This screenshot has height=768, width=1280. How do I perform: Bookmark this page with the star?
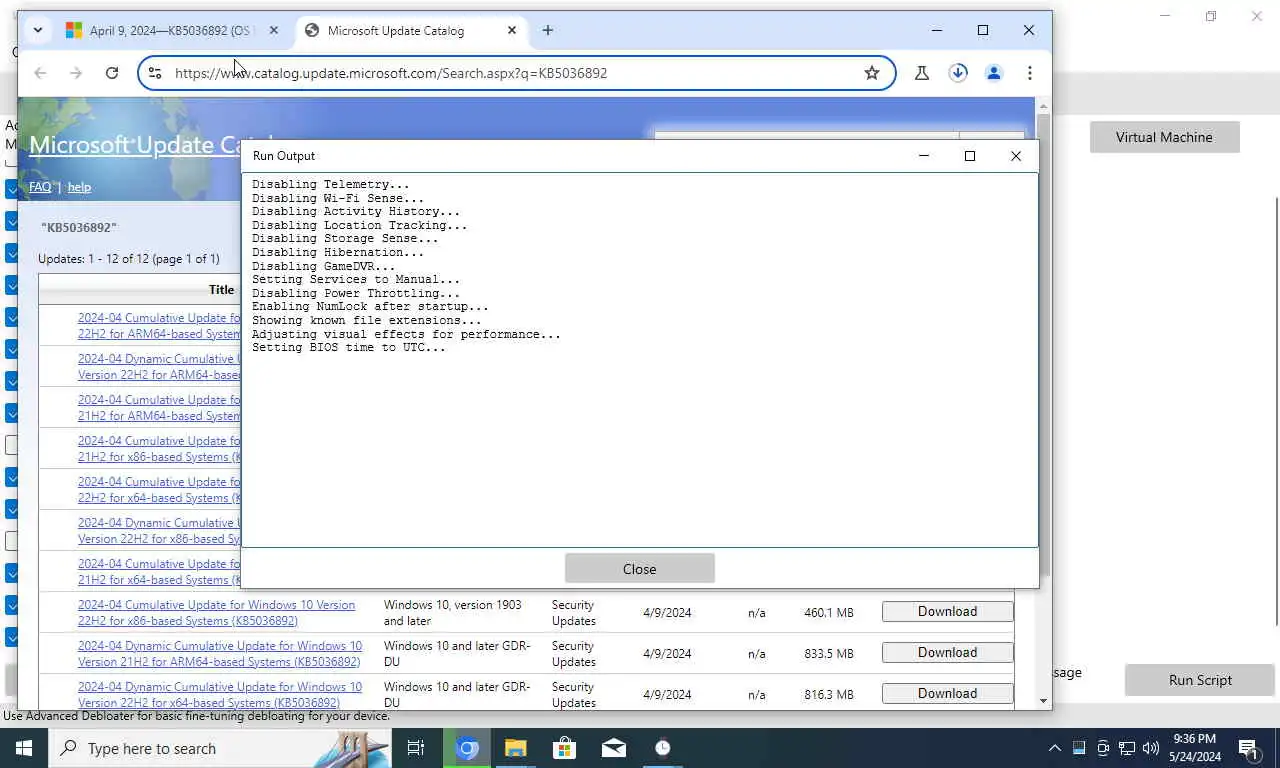pyautogui.click(x=872, y=73)
